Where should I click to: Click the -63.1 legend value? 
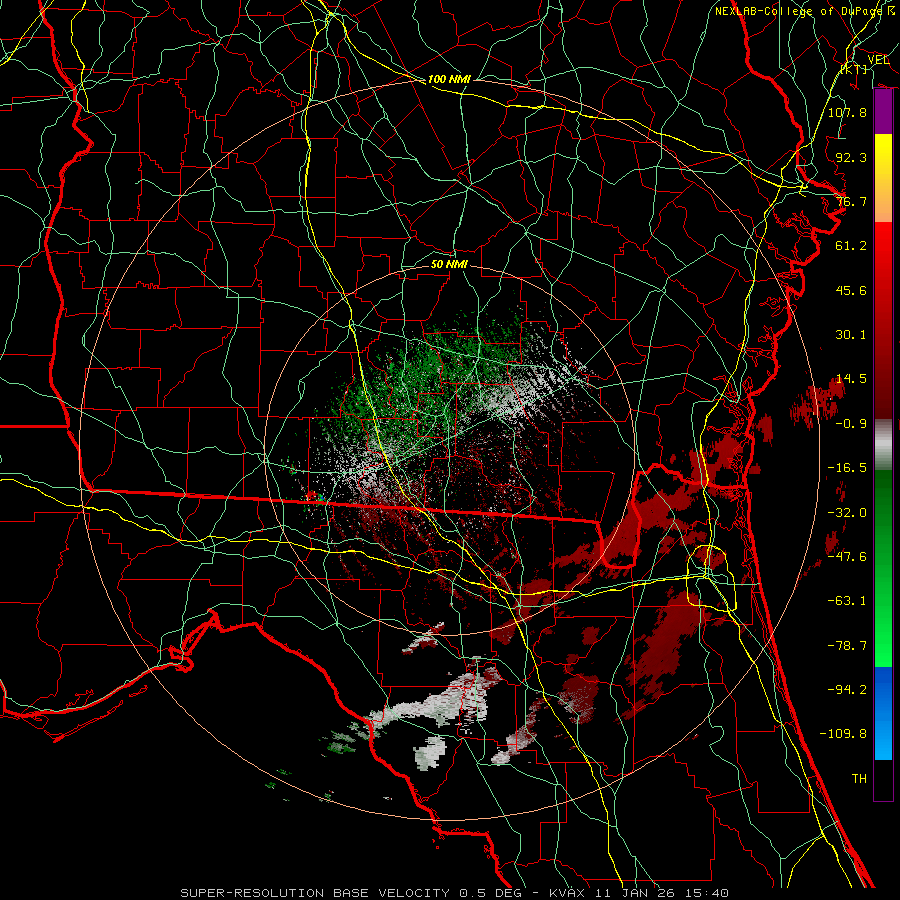tap(847, 601)
